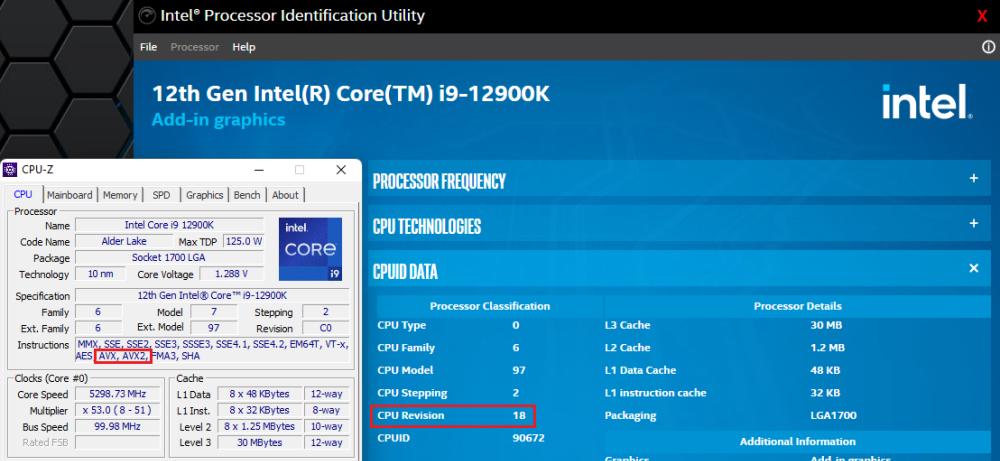Close the Intel Processor Identification Utility

coord(982,16)
